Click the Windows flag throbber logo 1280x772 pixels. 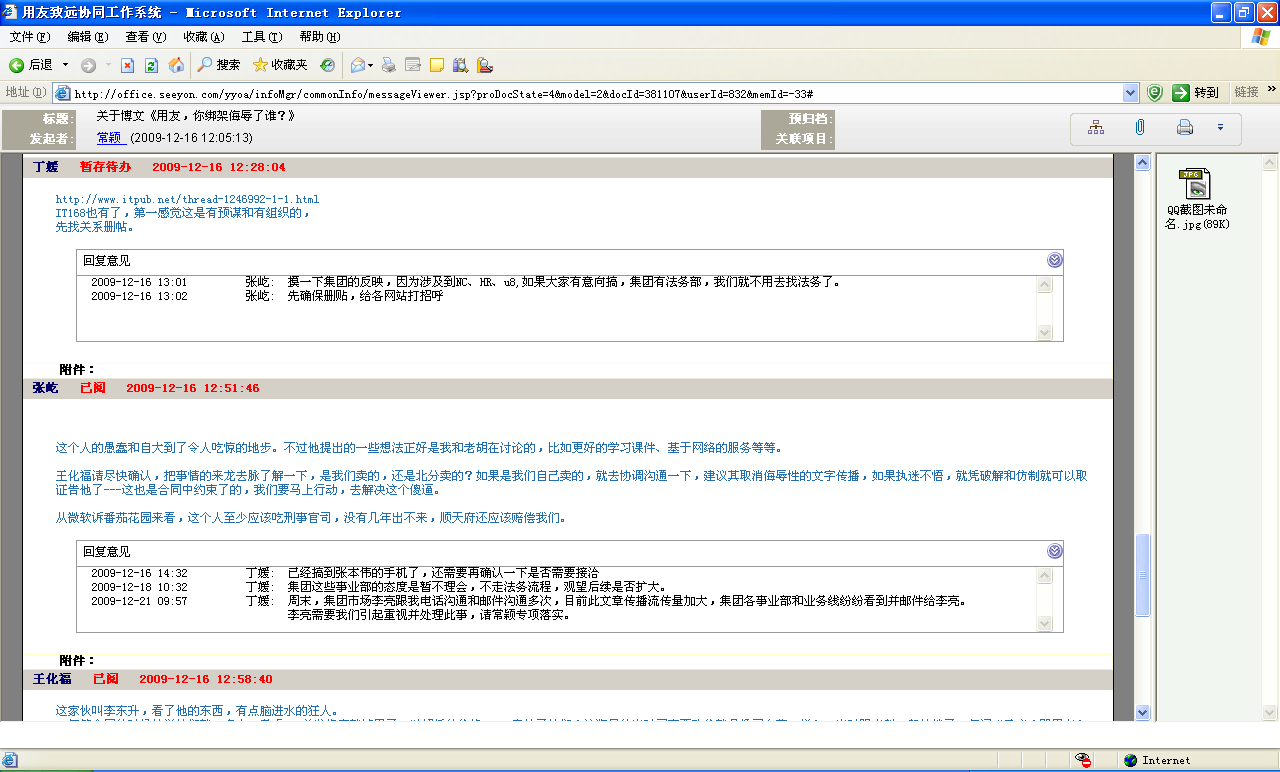pyautogui.click(x=1261, y=37)
